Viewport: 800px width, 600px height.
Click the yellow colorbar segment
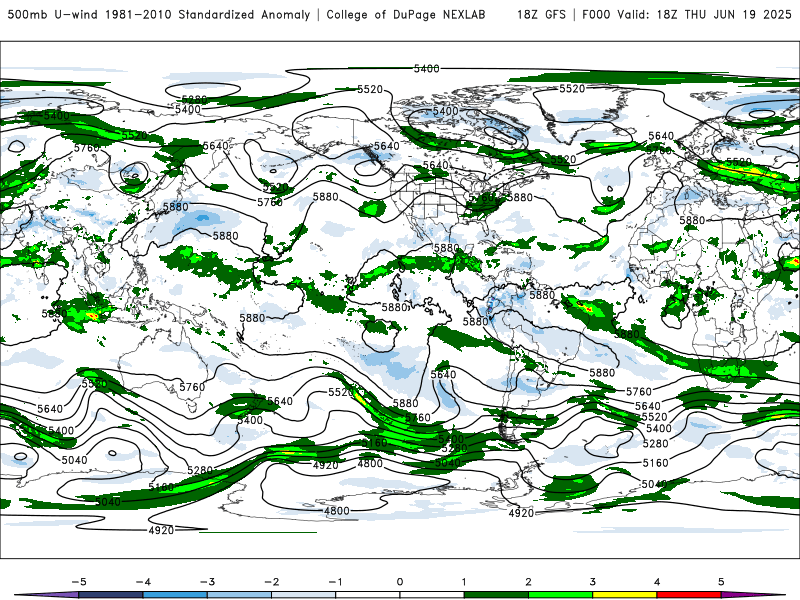click(x=625, y=595)
